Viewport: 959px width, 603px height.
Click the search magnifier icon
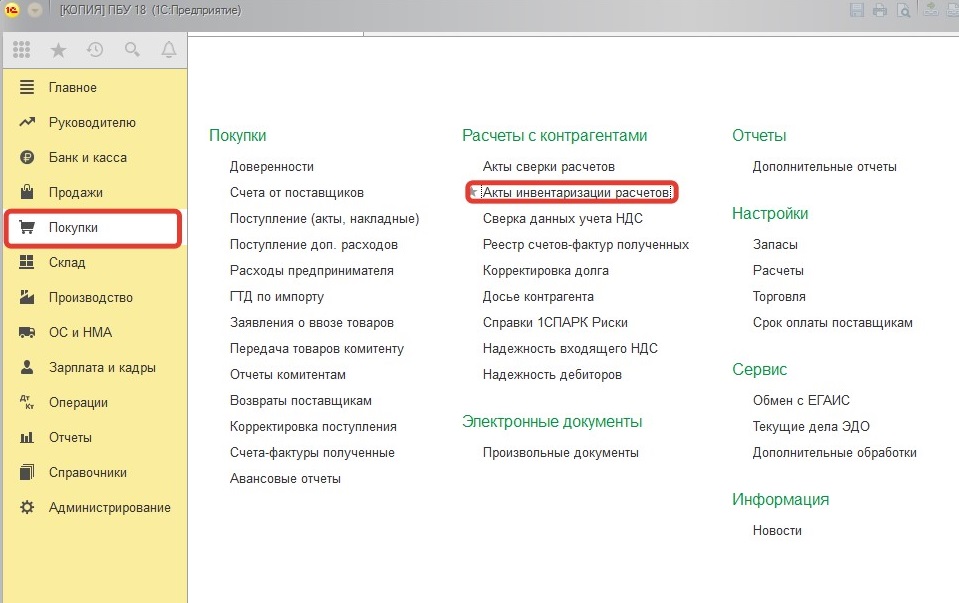[132, 49]
